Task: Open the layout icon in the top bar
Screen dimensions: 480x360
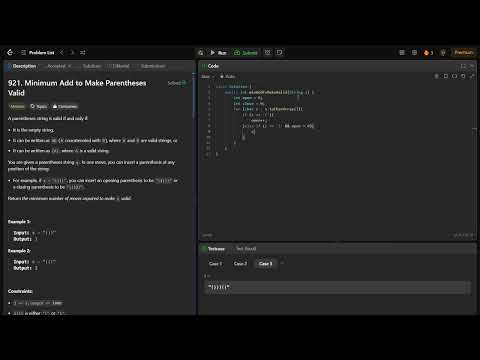Action: point(402,53)
